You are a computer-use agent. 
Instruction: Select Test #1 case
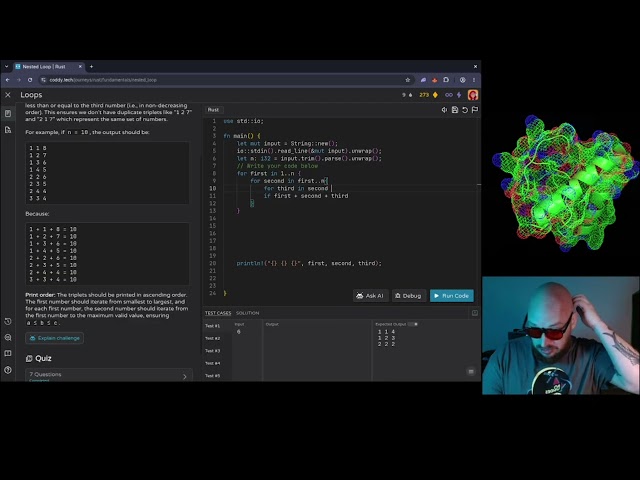[x=212, y=326]
